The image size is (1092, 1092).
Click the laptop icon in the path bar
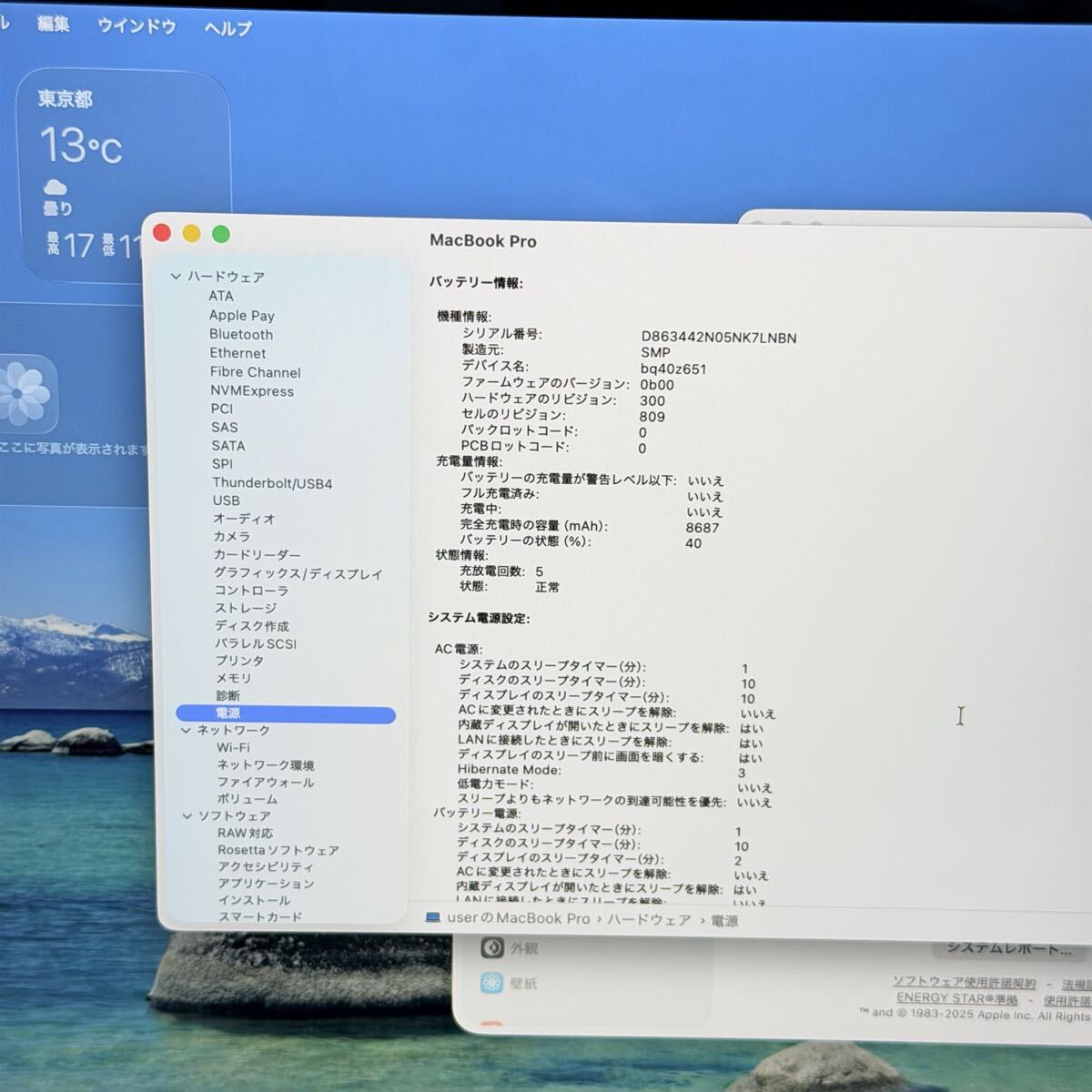(433, 917)
